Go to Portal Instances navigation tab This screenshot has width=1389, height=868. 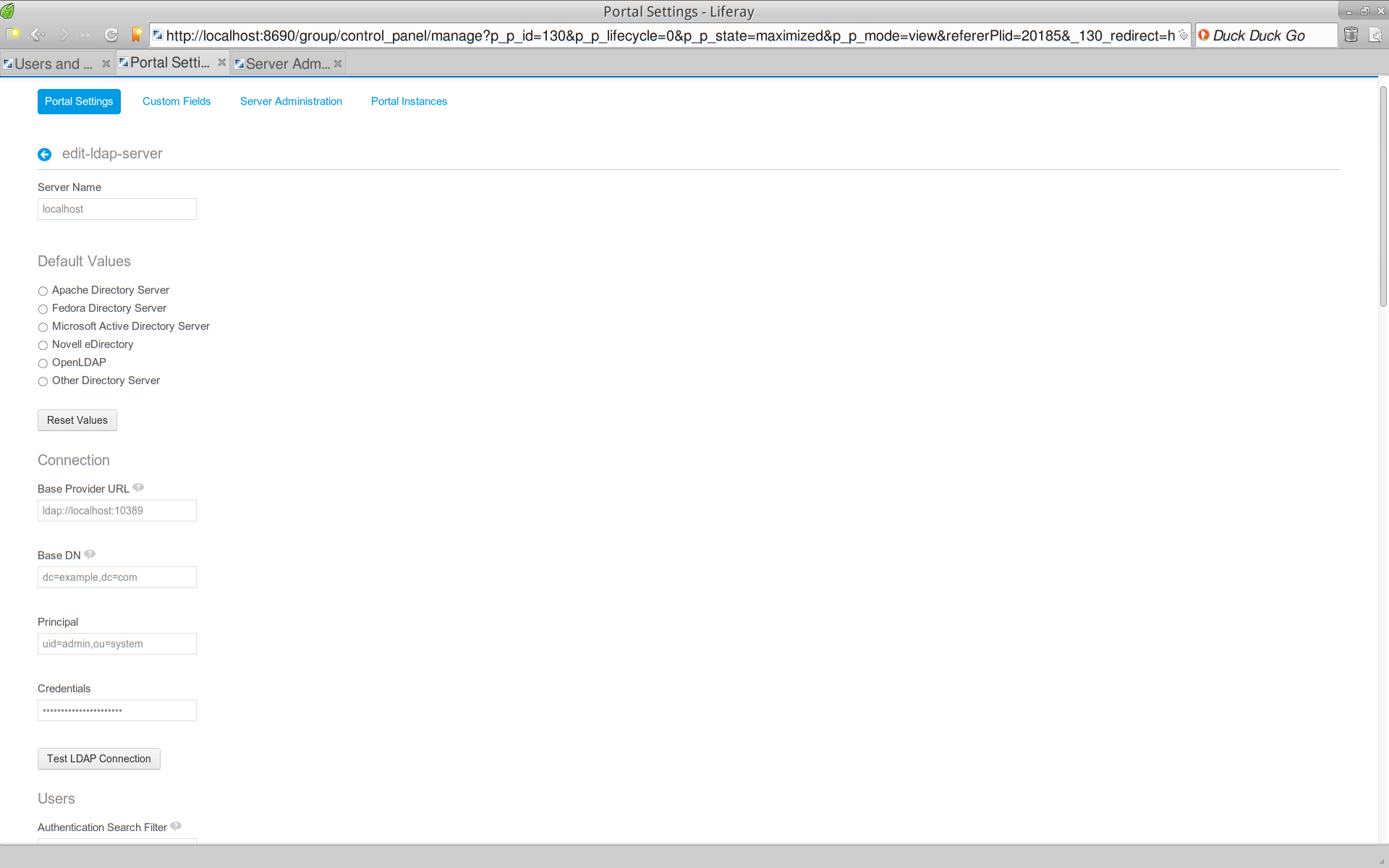(409, 101)
